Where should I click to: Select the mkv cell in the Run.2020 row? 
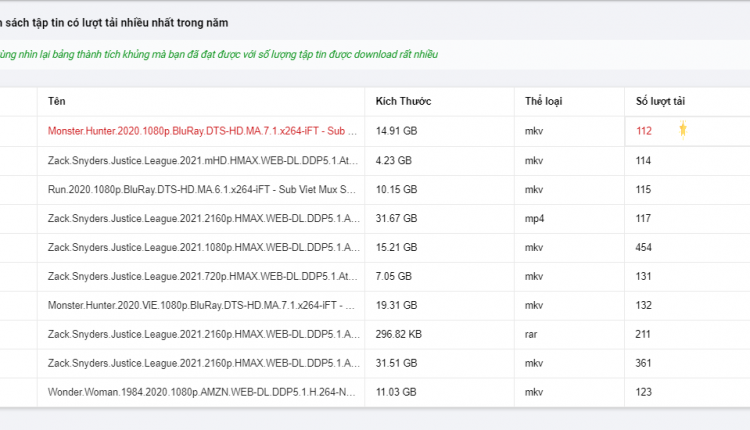pos(534,189)
